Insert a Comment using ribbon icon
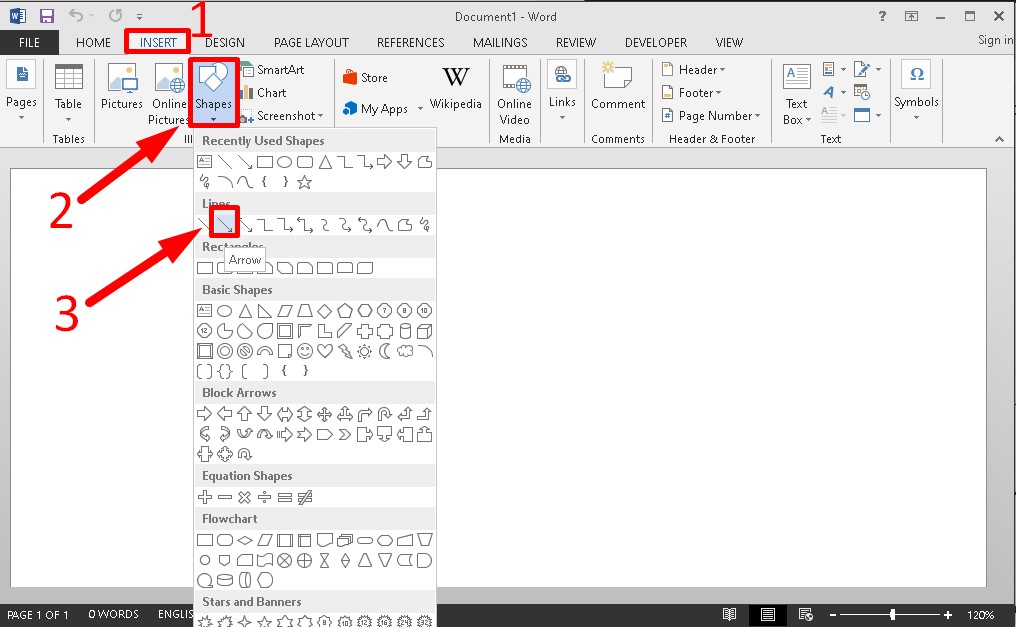1016x627 pixels. click(x=617, y=88)
